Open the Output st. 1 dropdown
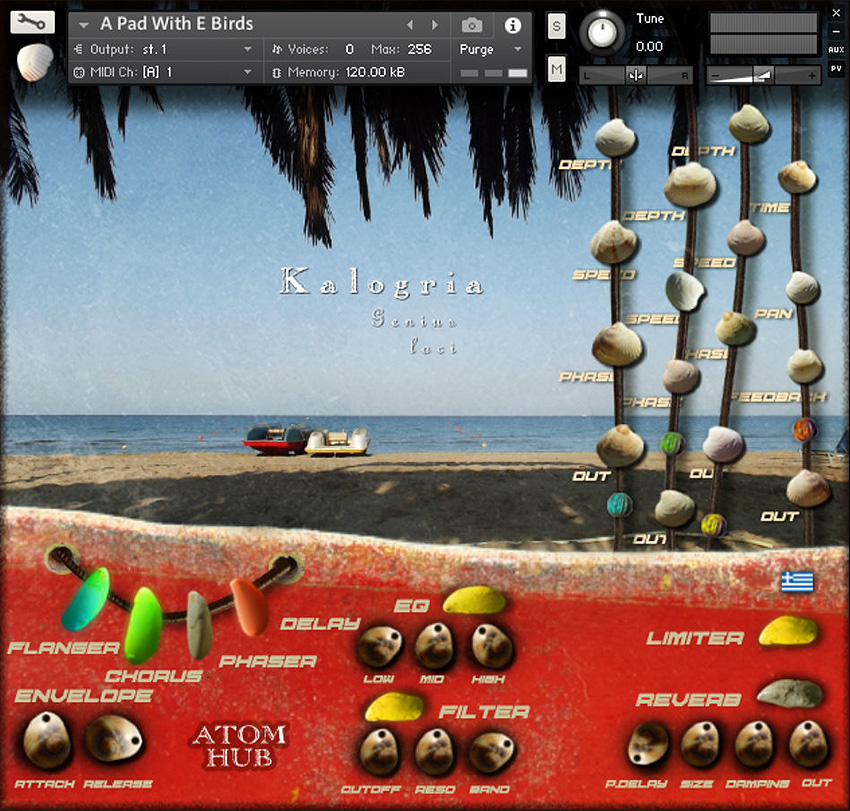The image size is (850, 811). [x=168, y=49]
